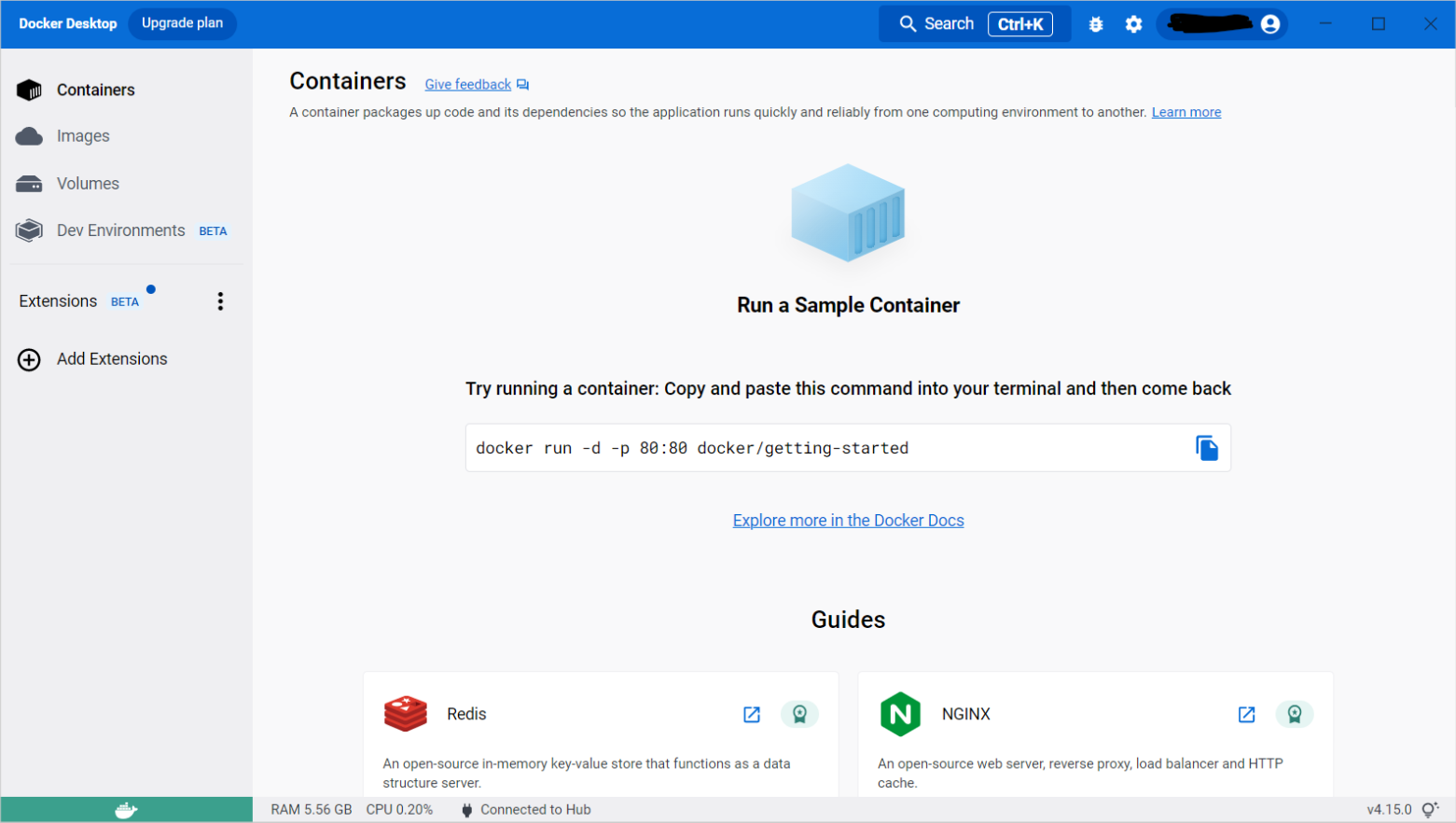Click the sample container cube illustration
Viewport: 1456px width, 823px height.
coord(848,213)
